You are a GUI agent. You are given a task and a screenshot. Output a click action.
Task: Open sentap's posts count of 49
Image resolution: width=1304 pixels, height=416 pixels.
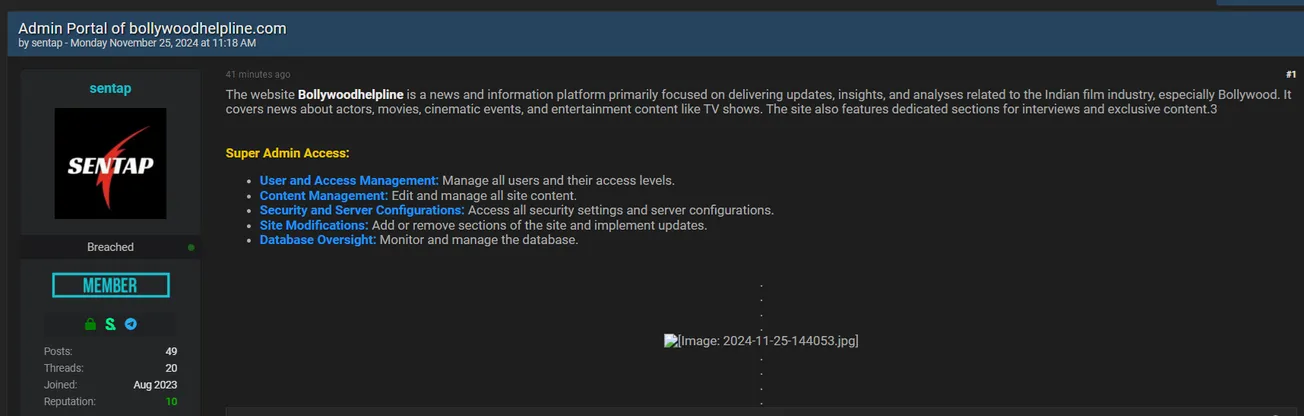[171, 351]
